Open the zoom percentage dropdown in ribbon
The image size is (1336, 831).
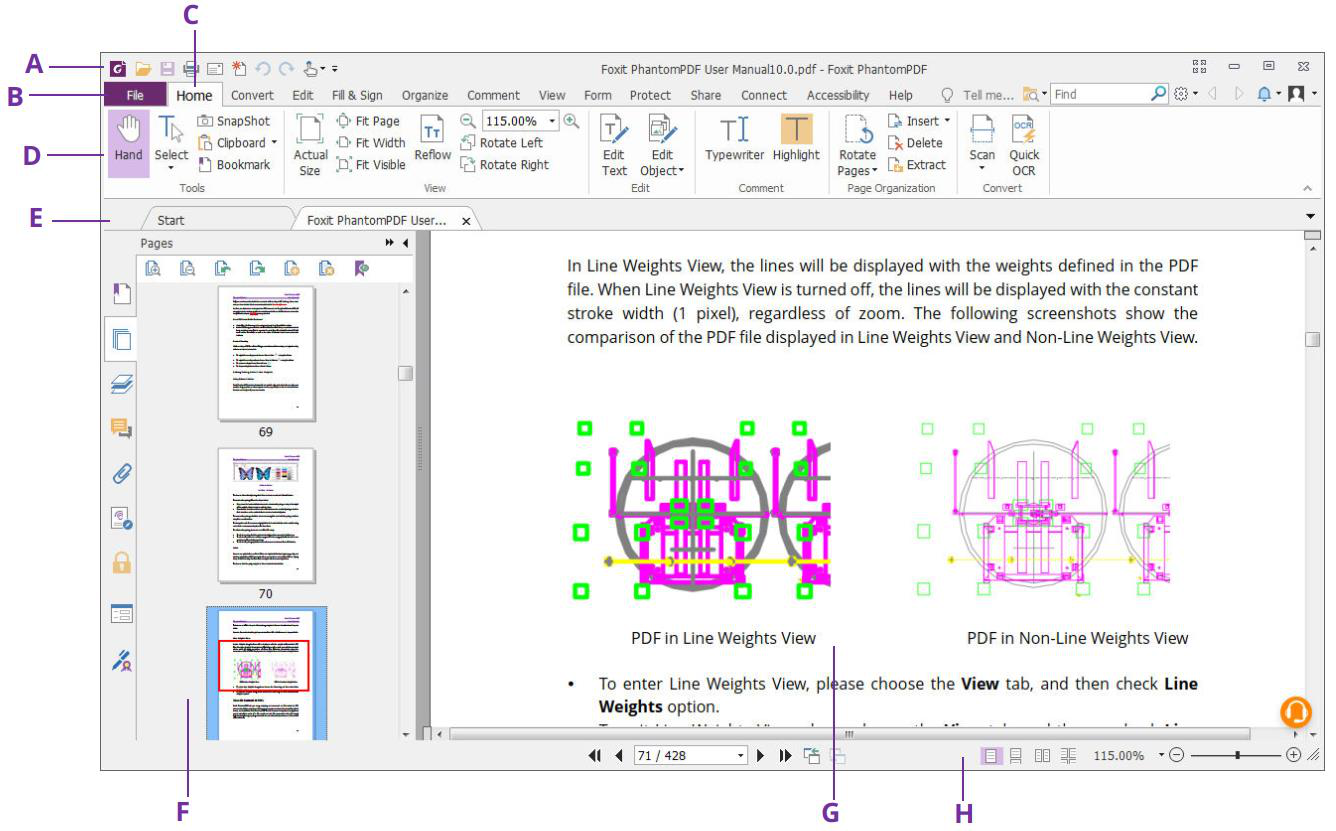[553, 121]
